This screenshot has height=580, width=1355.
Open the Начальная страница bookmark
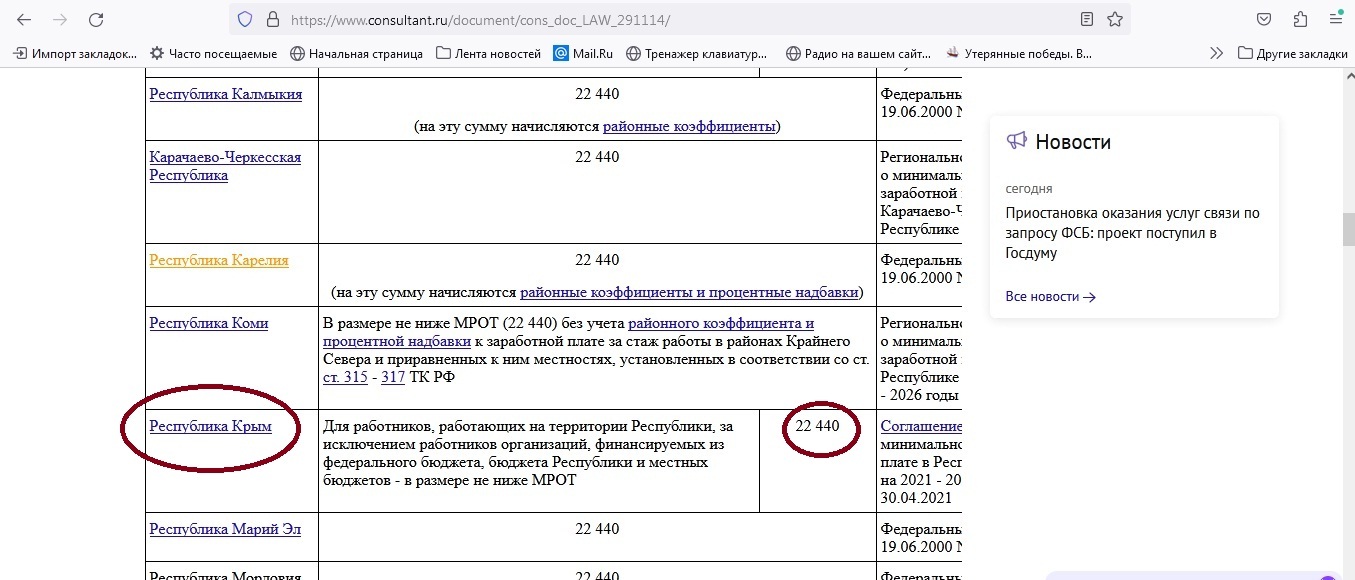tap(356, 54)
